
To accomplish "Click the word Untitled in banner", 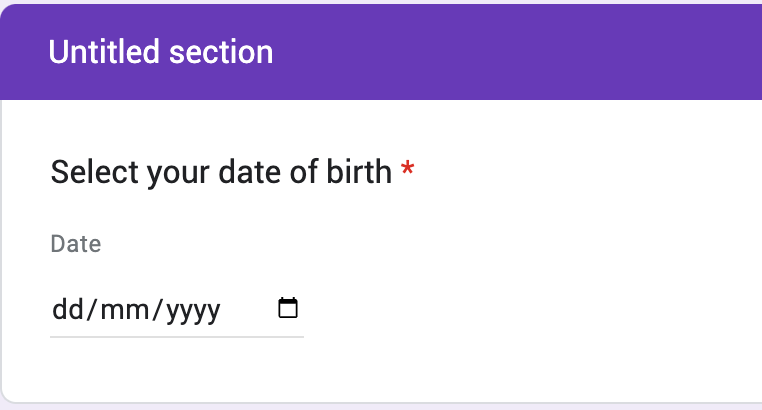I will [104, 52].
